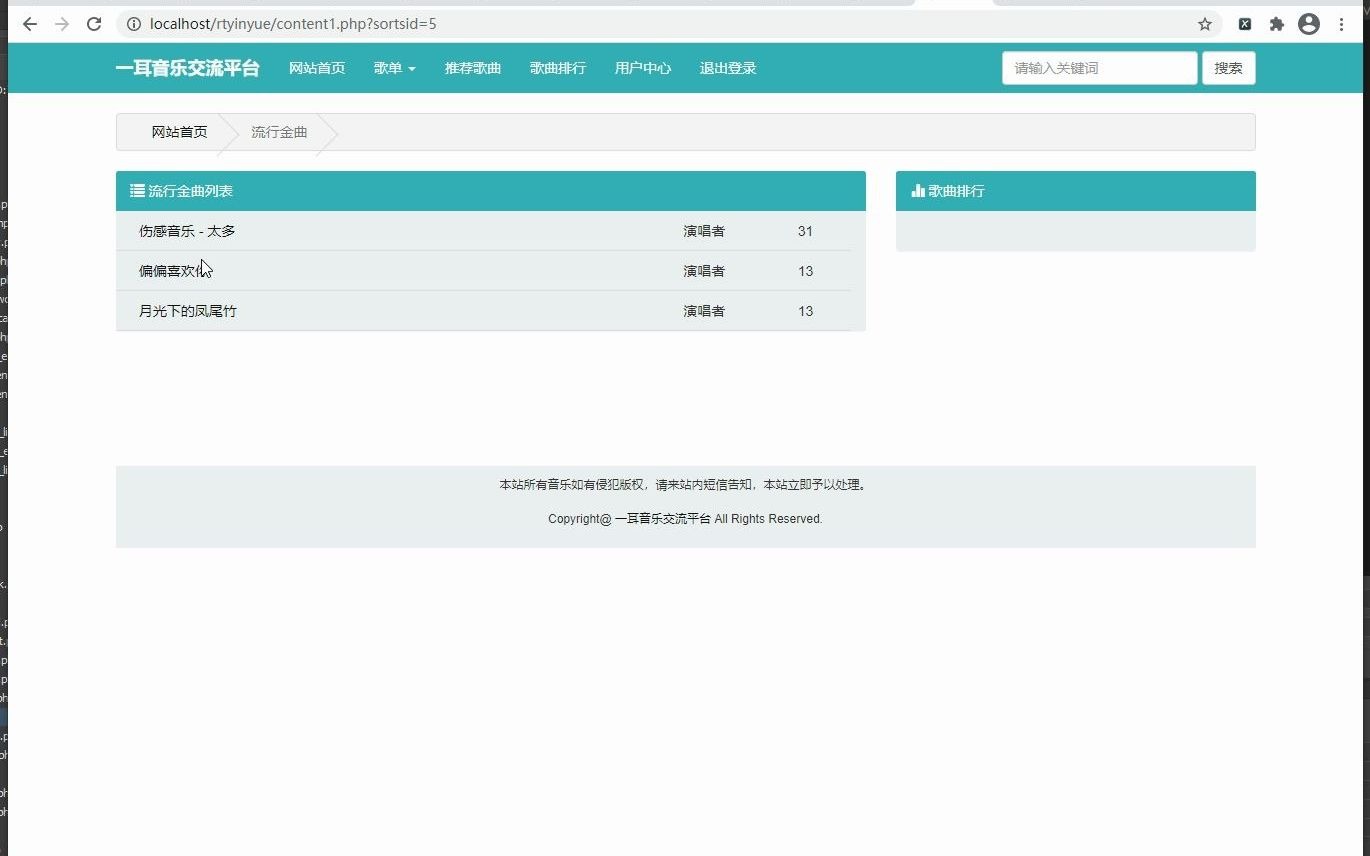
Task: Open the extensions puzzle icon
Action: (x=1276, y=24)
